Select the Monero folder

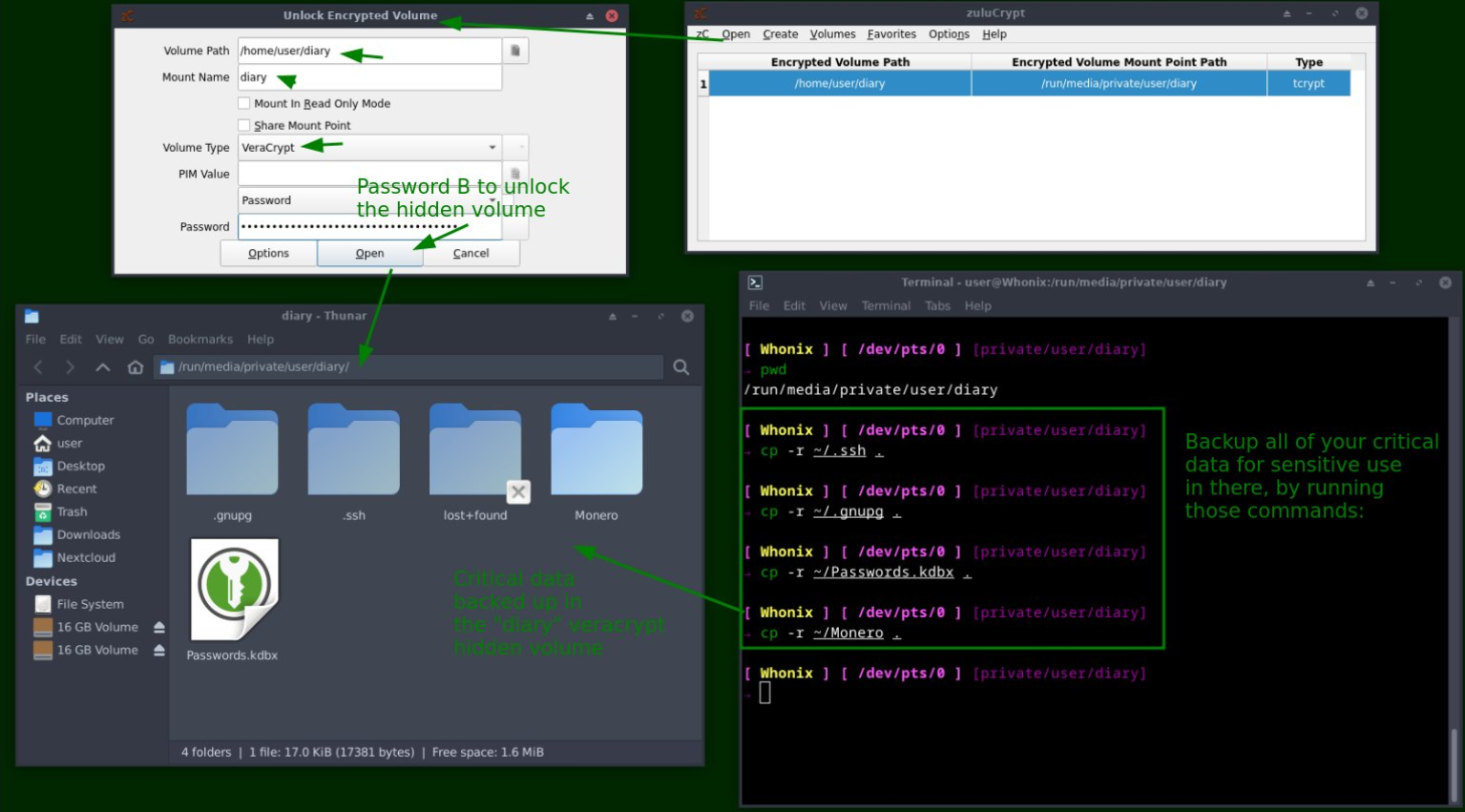[596, 463]
